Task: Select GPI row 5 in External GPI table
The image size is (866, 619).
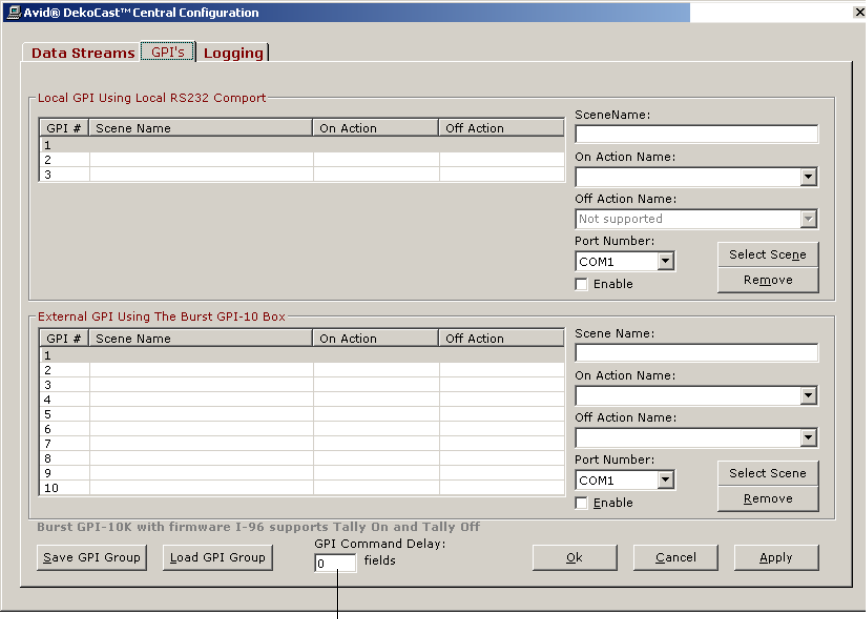Action: (x=302, y=414)
